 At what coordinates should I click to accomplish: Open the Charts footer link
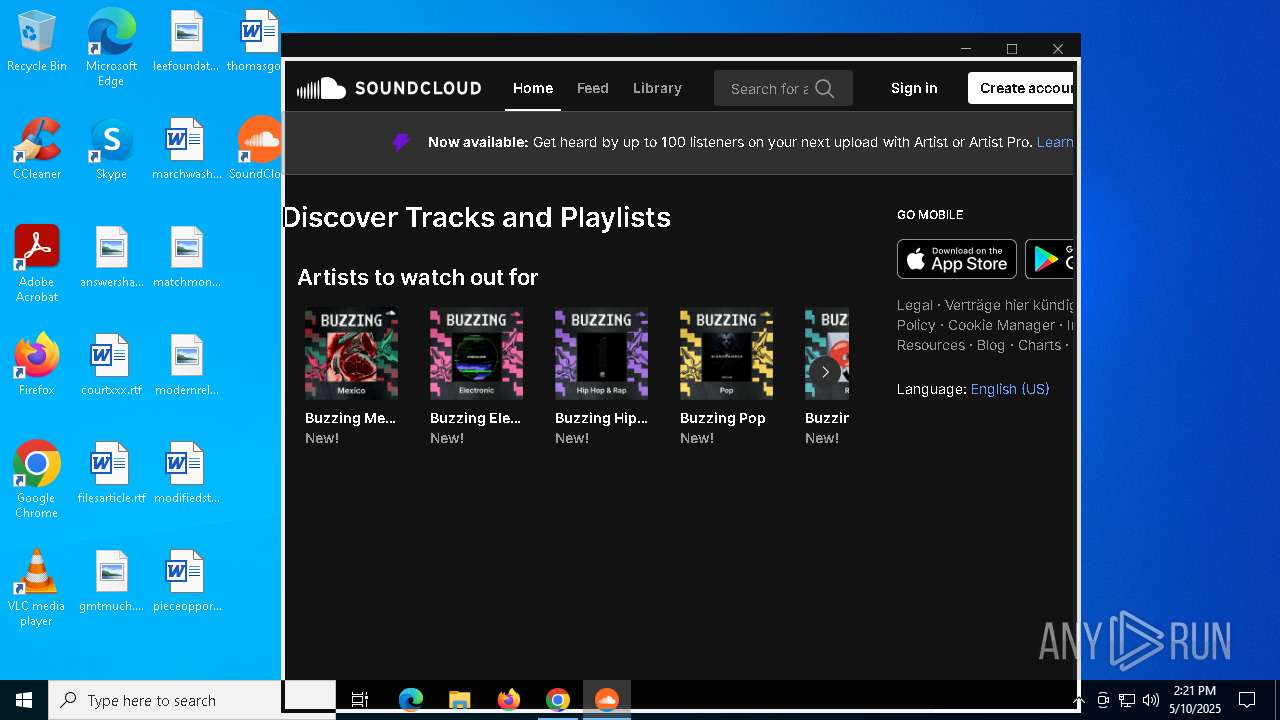coord(1040,345)
